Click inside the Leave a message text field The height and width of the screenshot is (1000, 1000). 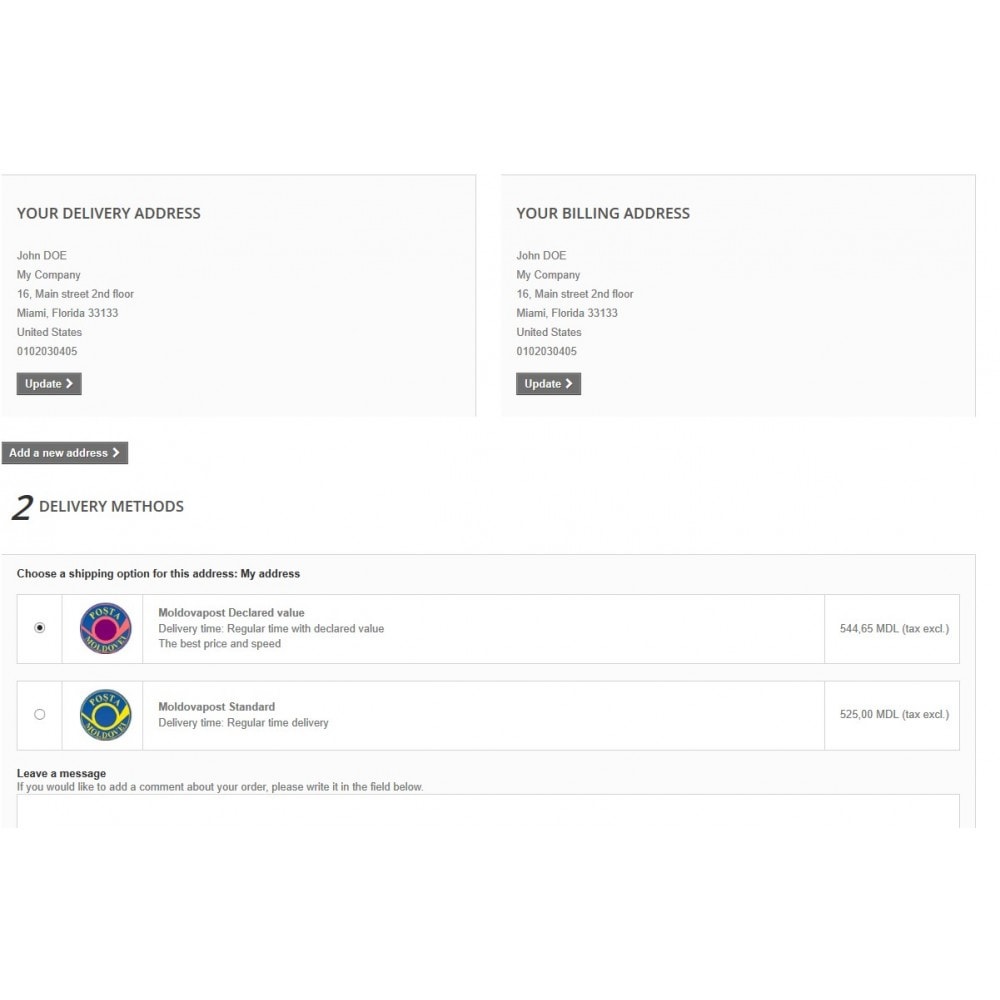point(488,811)
